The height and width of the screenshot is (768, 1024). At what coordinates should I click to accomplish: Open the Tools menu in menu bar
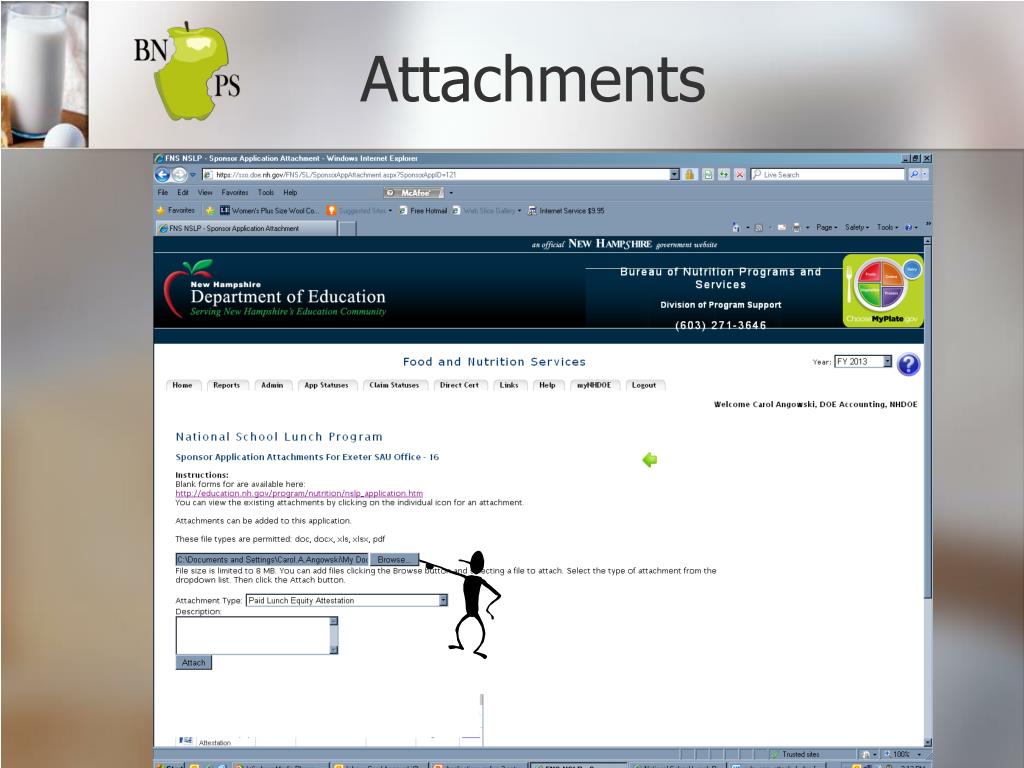click(x=266, y=193)
